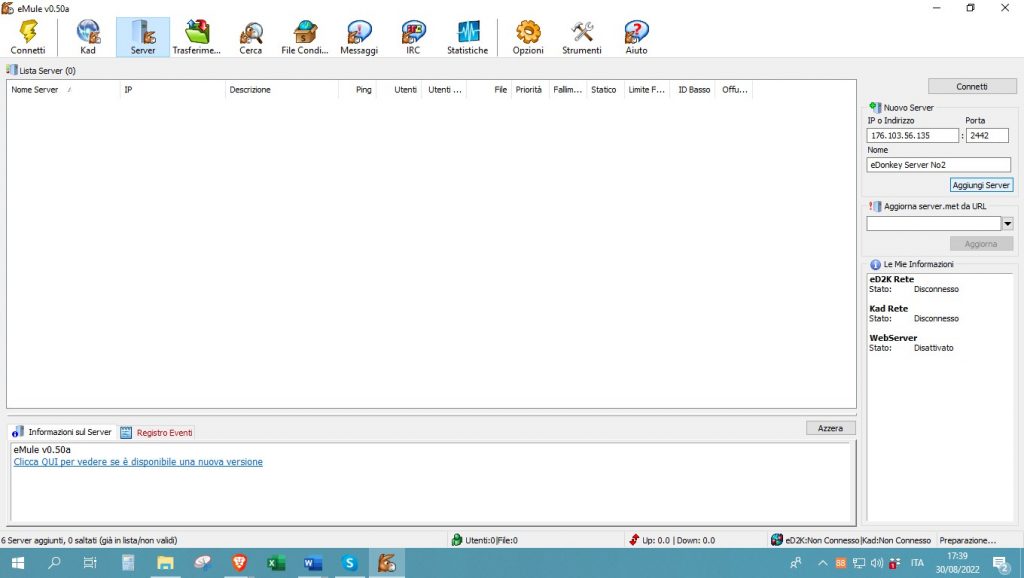Click the Connetti lightning toolbar icon

[x=28, y=37]
